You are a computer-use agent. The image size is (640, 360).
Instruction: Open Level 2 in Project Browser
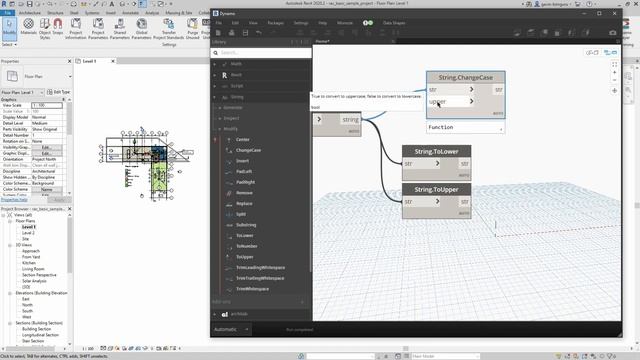pyautogui.click(x=28, y=233)
